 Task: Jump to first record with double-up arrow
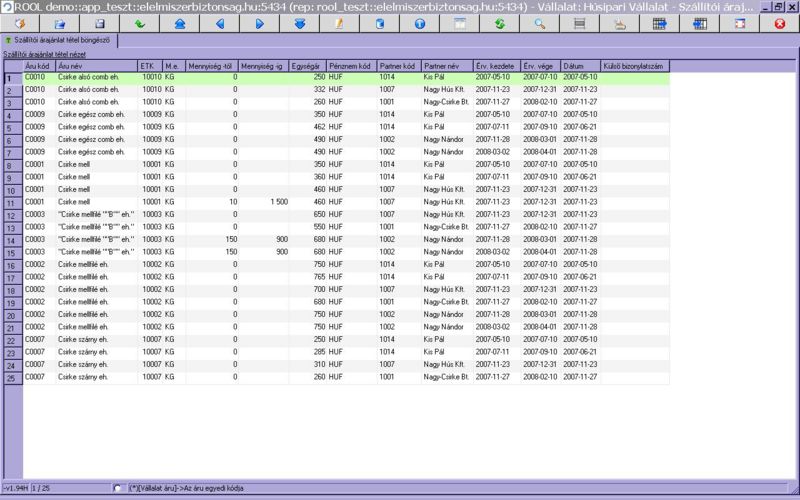click(x=179, y=22)
